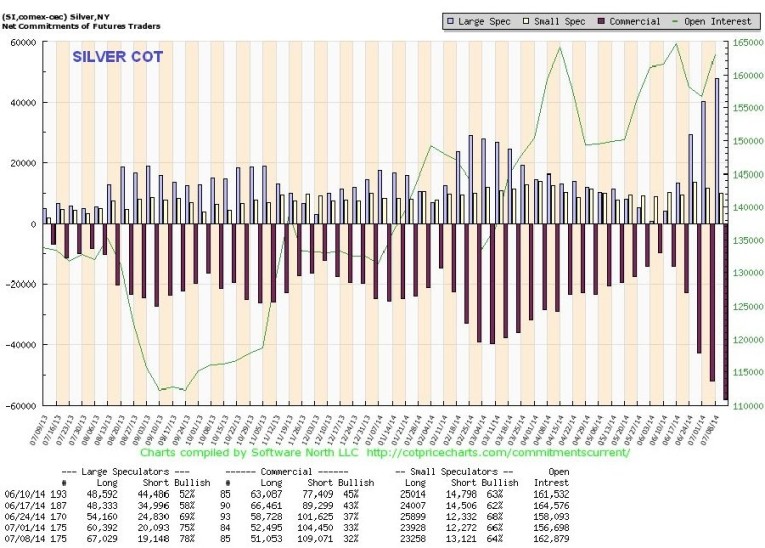This screenshot has height=548, width=765.
Task: Open the cotpricecharts.com commitmentscurrent link
Action: coord(499,452)
